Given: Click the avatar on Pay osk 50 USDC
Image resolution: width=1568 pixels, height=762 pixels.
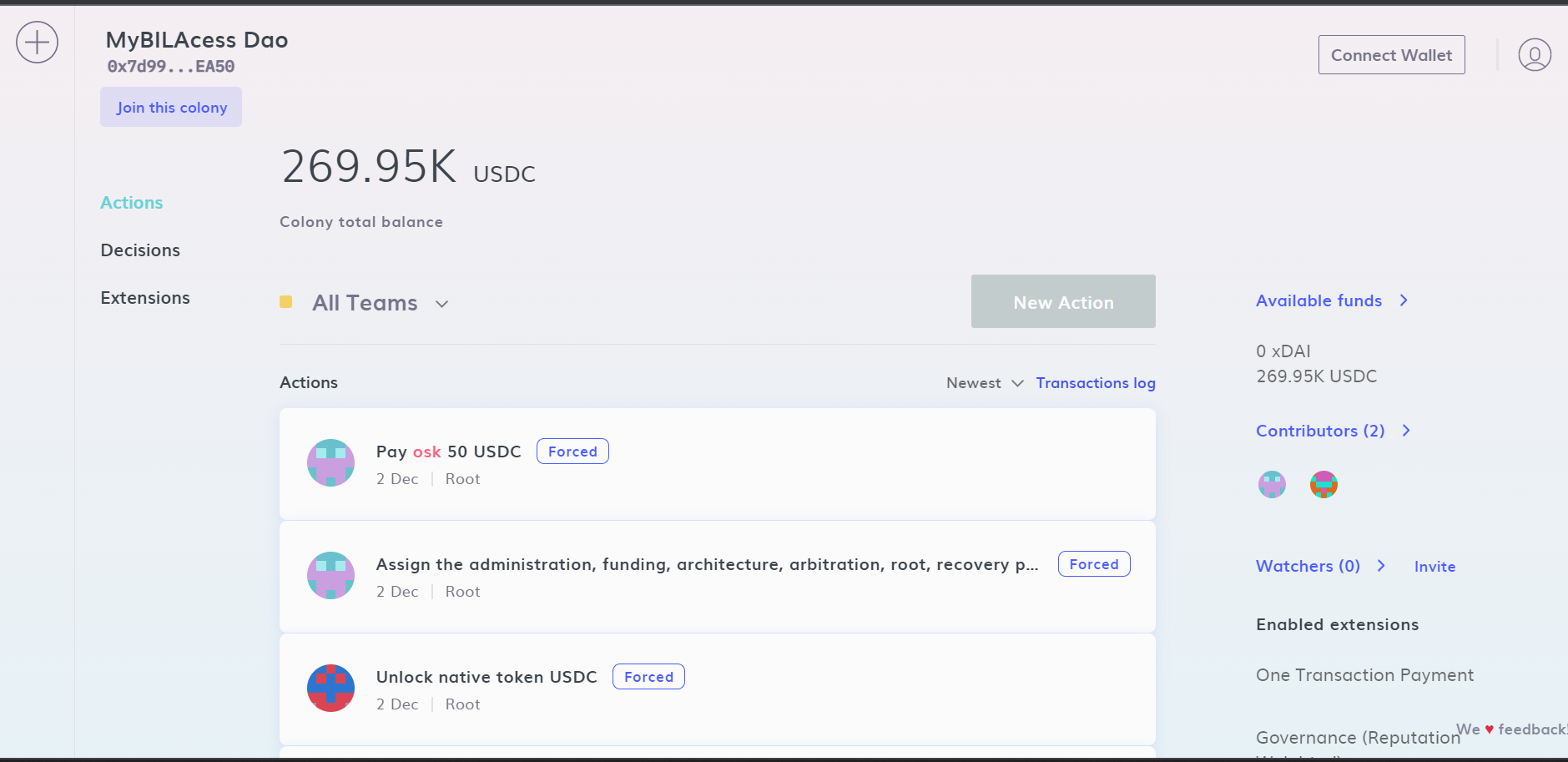Looking at the screenshot, I should click(330, 462).
